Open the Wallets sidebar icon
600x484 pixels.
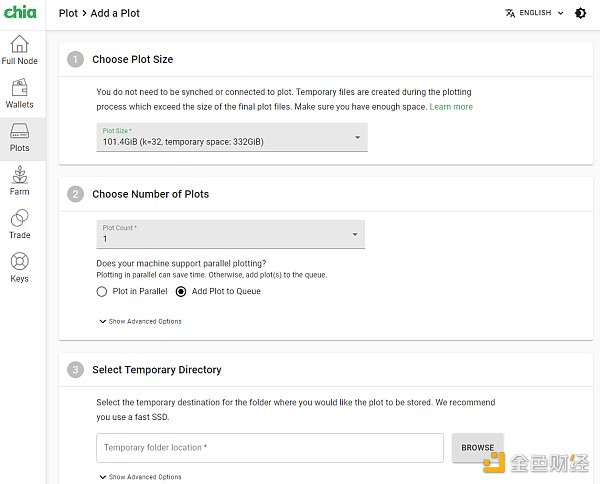pyautogui.click(x=19, y=90)
